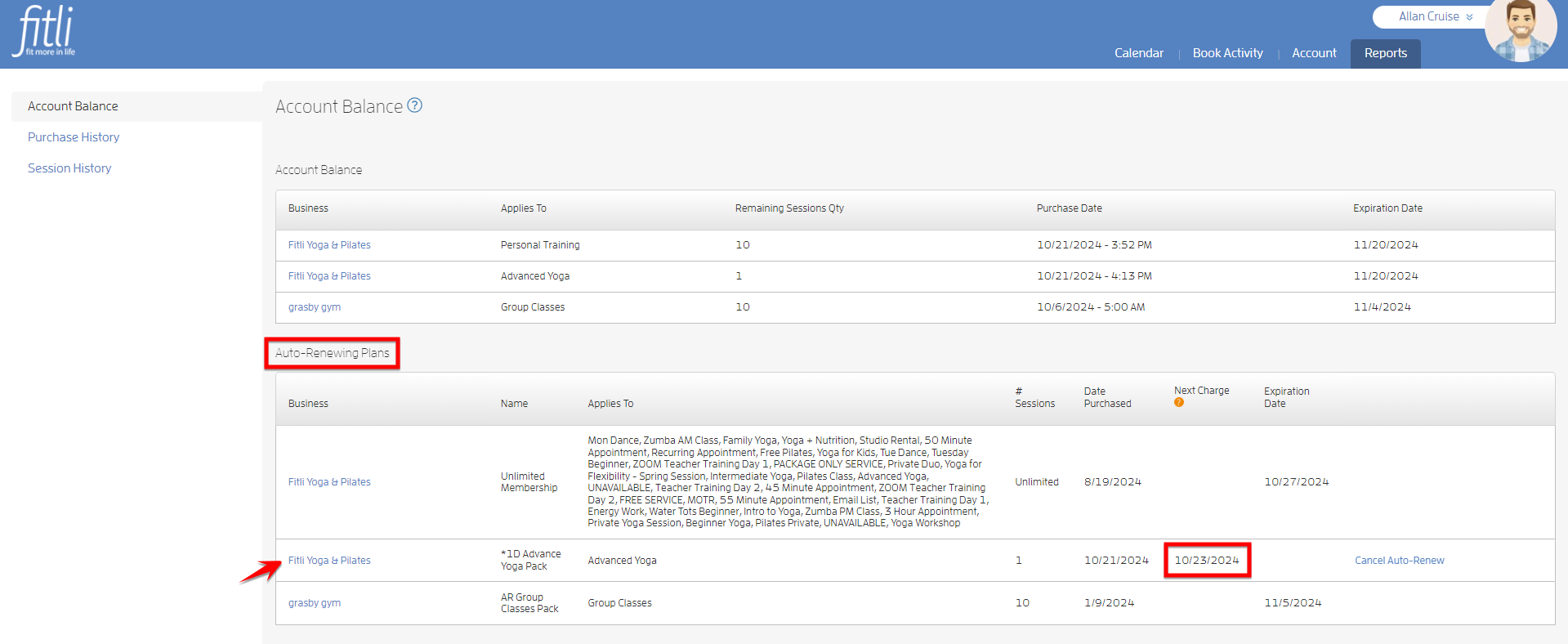
Task: Open grasby gym link in AR Group Classes Pack row
Action: (x=315, y=603)
